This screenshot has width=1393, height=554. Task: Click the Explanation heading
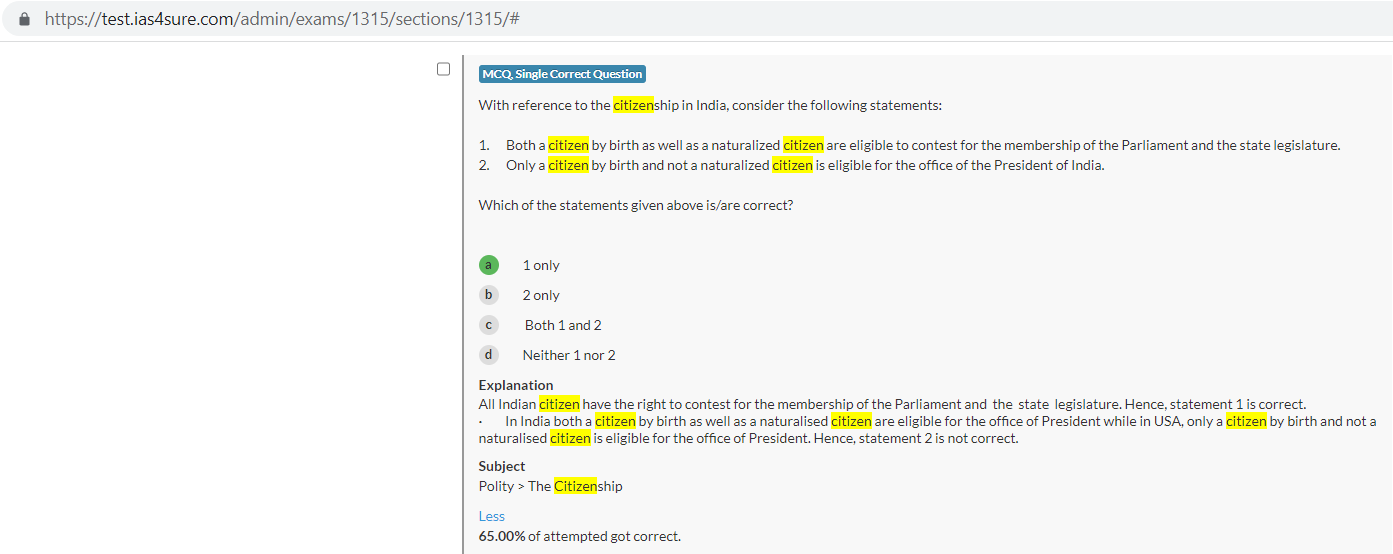coord(515,385)
